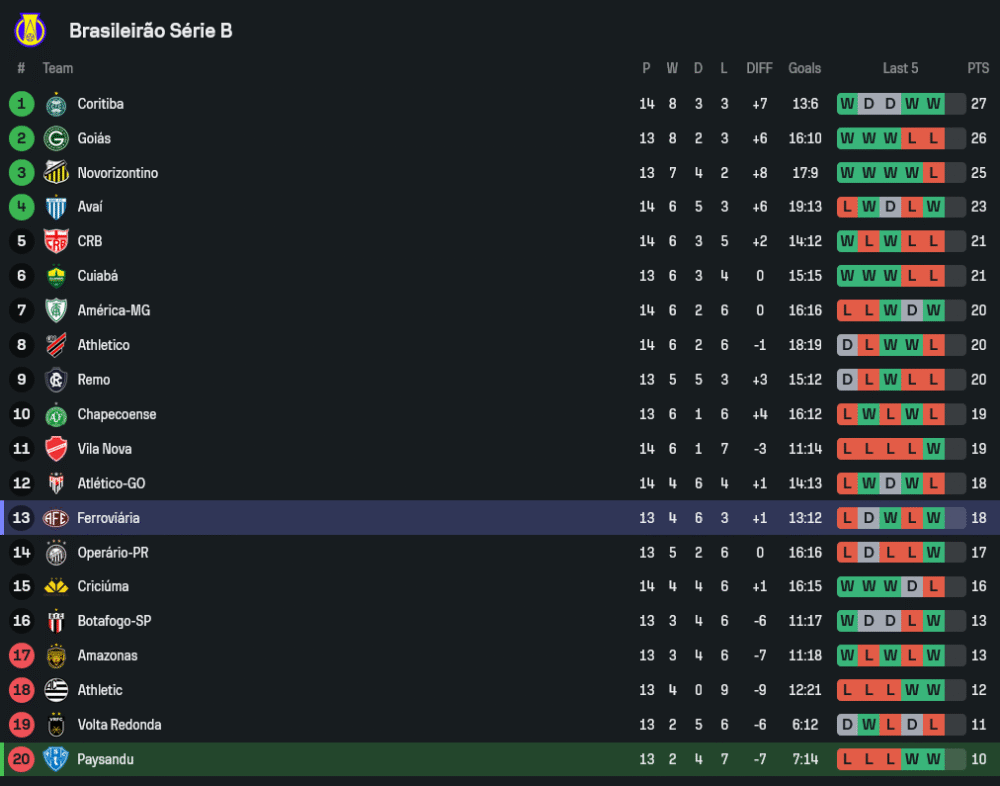The image size is (1000, 786).
Task: Sort standings by DIFF column header
Action: click(x=759, y=68)
